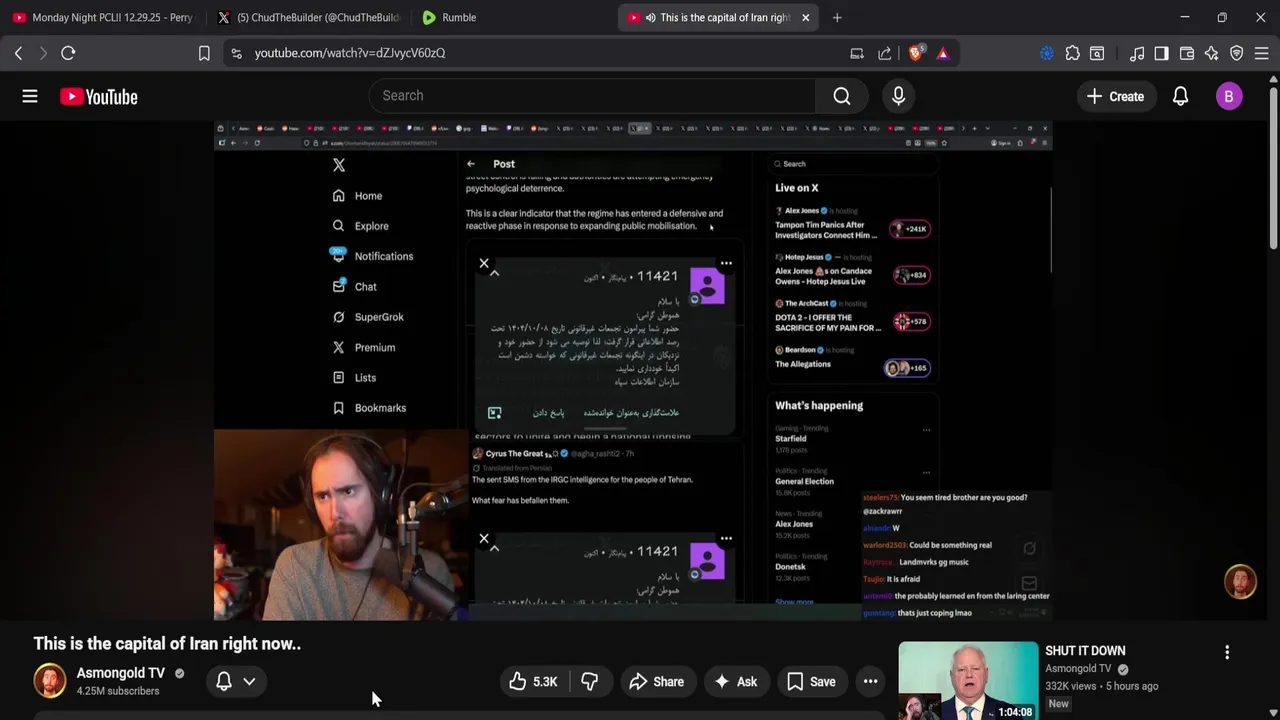Image resolution: width=1280 pixels, height=720 pixels.
Task: Open Brave Rewards triangle icon
Action: point(943,53)
